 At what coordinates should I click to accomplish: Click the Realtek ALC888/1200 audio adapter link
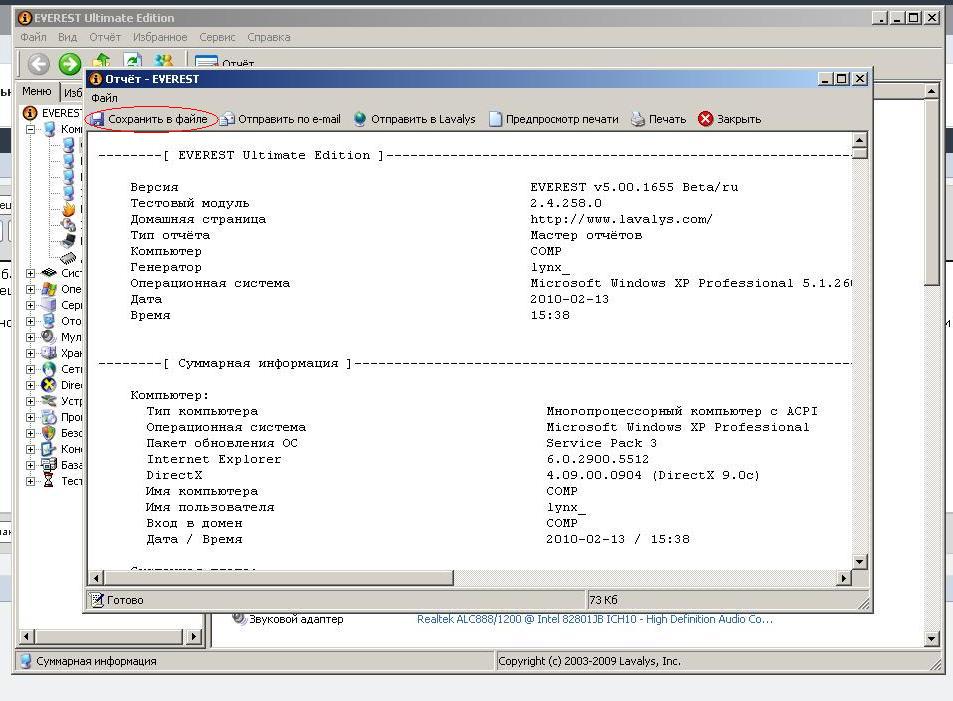[x=594, y=619]
